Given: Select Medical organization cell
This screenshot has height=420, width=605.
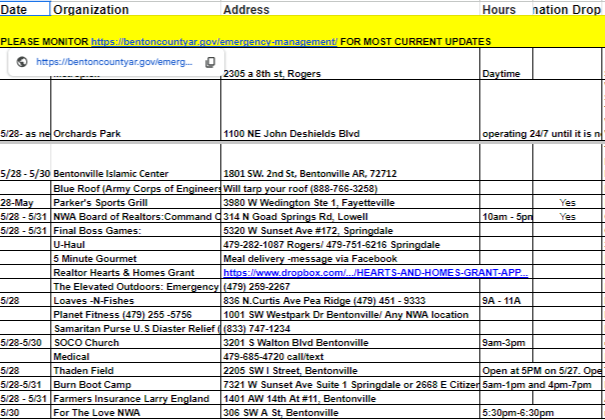Looking at the screenshot, I should coord(136,356).
